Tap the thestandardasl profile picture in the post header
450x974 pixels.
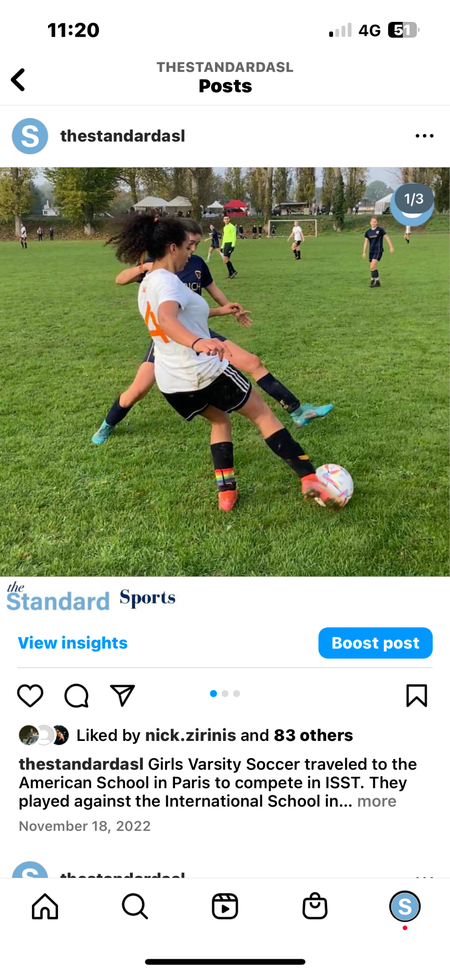[x=30, y=136]
